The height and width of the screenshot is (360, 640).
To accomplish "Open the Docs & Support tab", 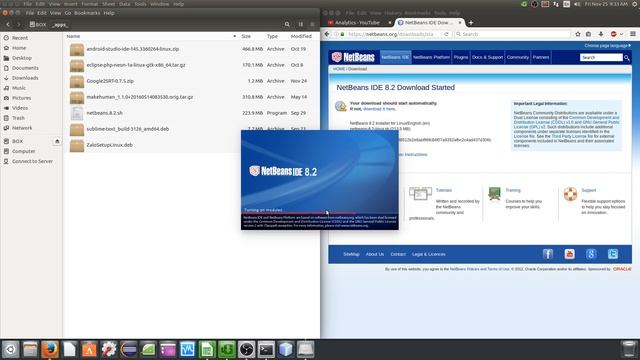I will 487,57.
